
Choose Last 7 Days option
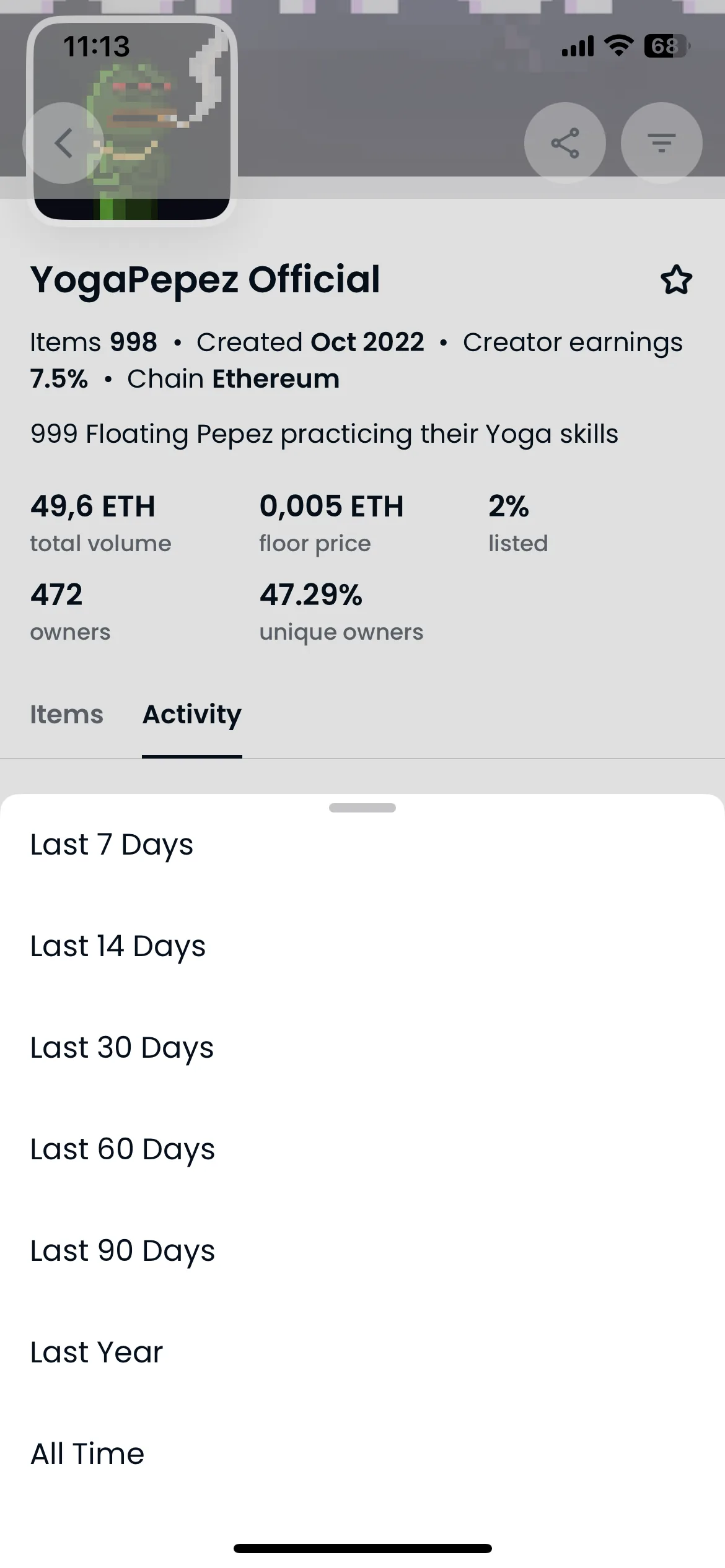(362, 845)
